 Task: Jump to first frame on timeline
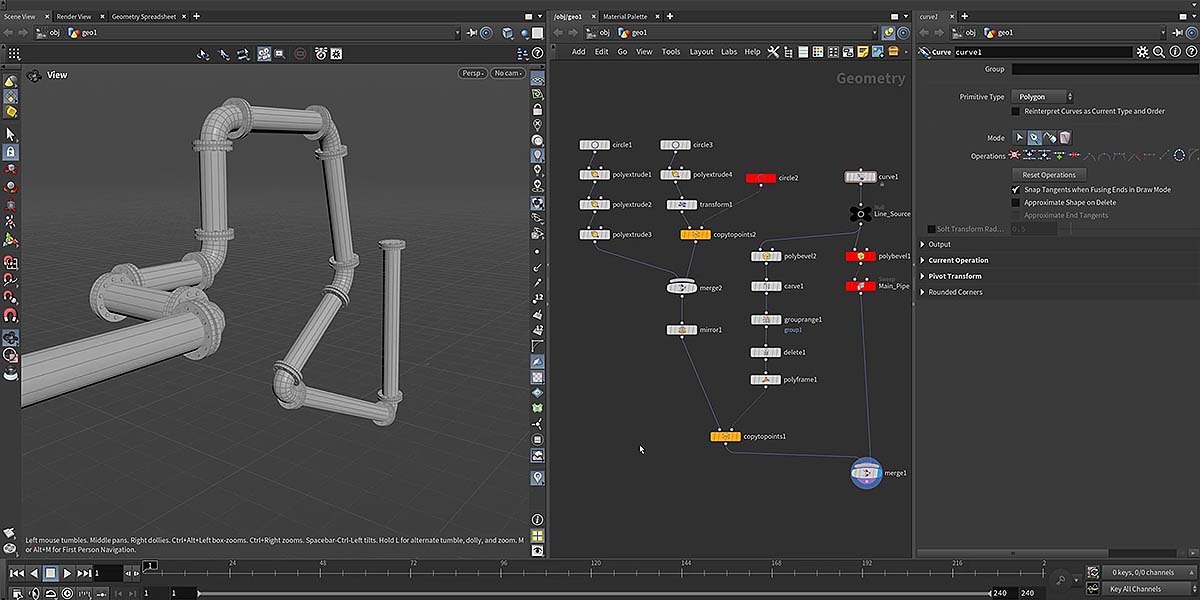(x=17, y=573)
